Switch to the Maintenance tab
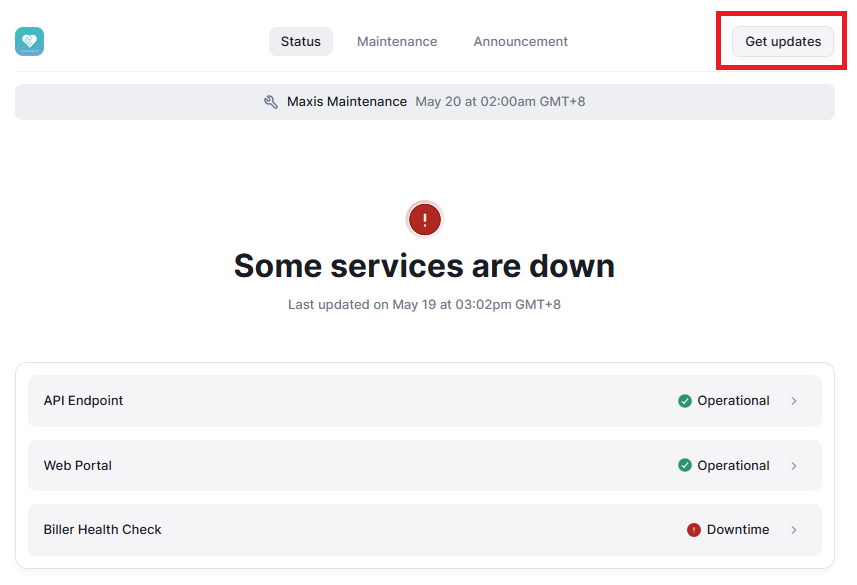This screenshot has height=585, width=857. coord(396,41)
